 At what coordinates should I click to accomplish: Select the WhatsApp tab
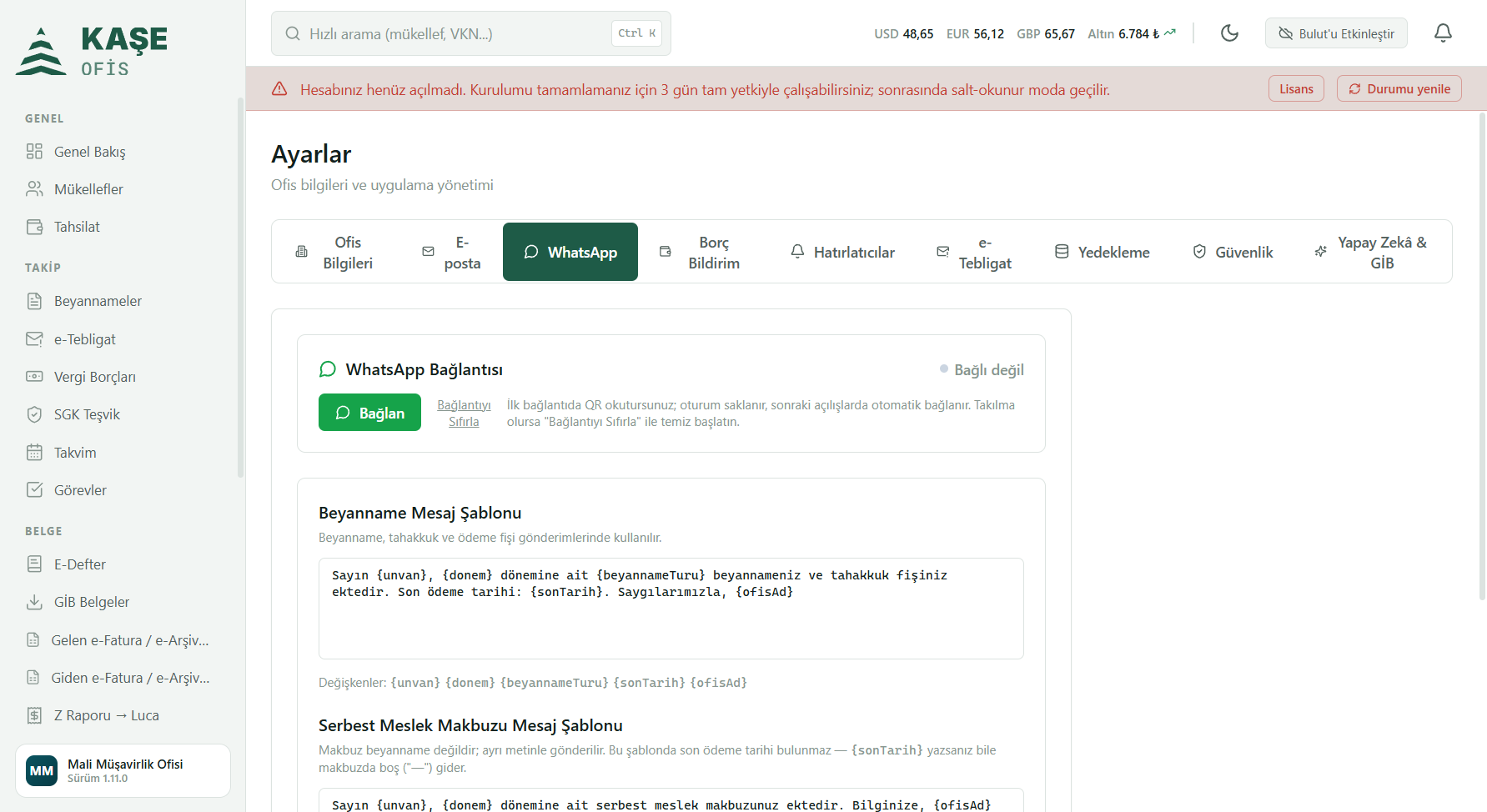point(570,252)
